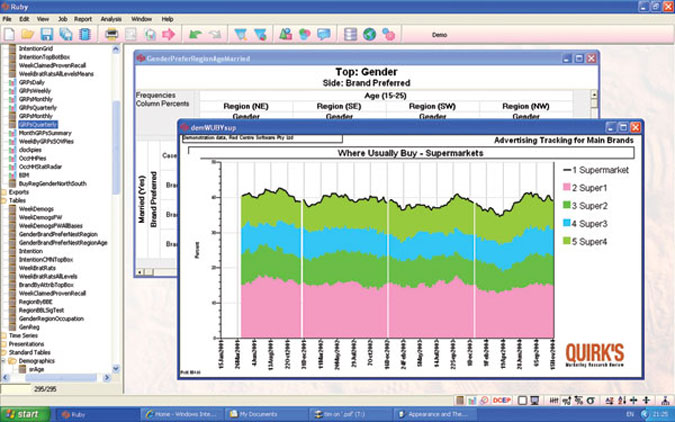Viewport: 675px width, 422px height.
Task: Select MonthGRPsSummary in the tree list
Action: point(46,133)
